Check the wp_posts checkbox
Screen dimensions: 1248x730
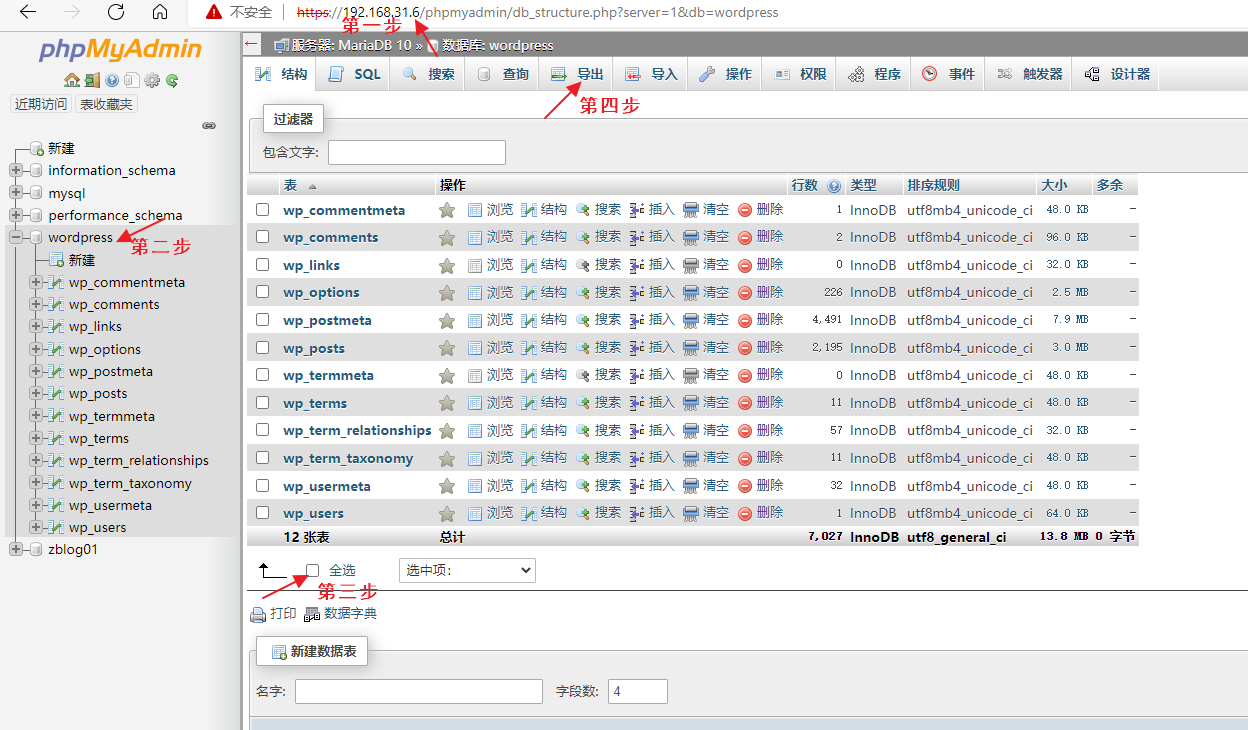coord(263,348)
